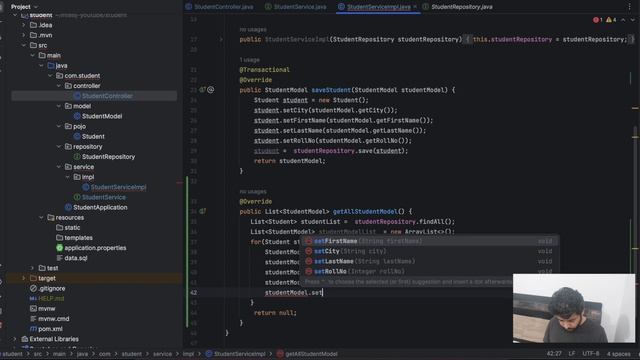640x360 pixels.
Task: Choose setCity completion suggestion
Action: (429, 251)
